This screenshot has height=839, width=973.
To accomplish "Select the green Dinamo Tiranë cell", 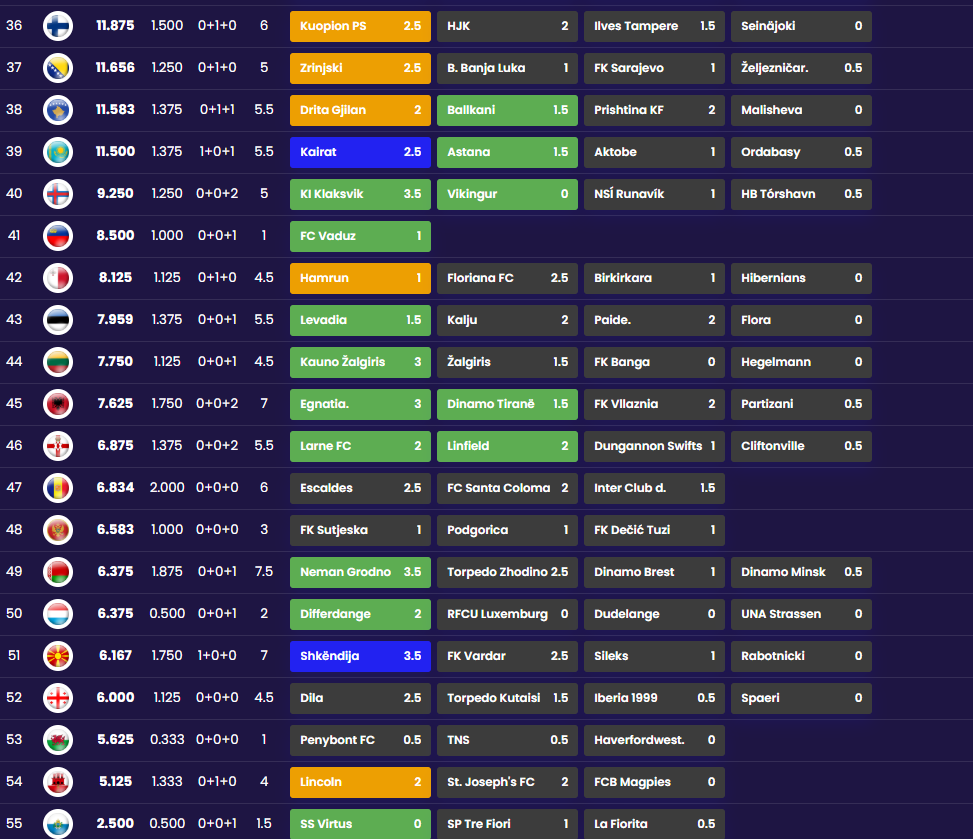I will pyautogui.click(x=507, y=404).
